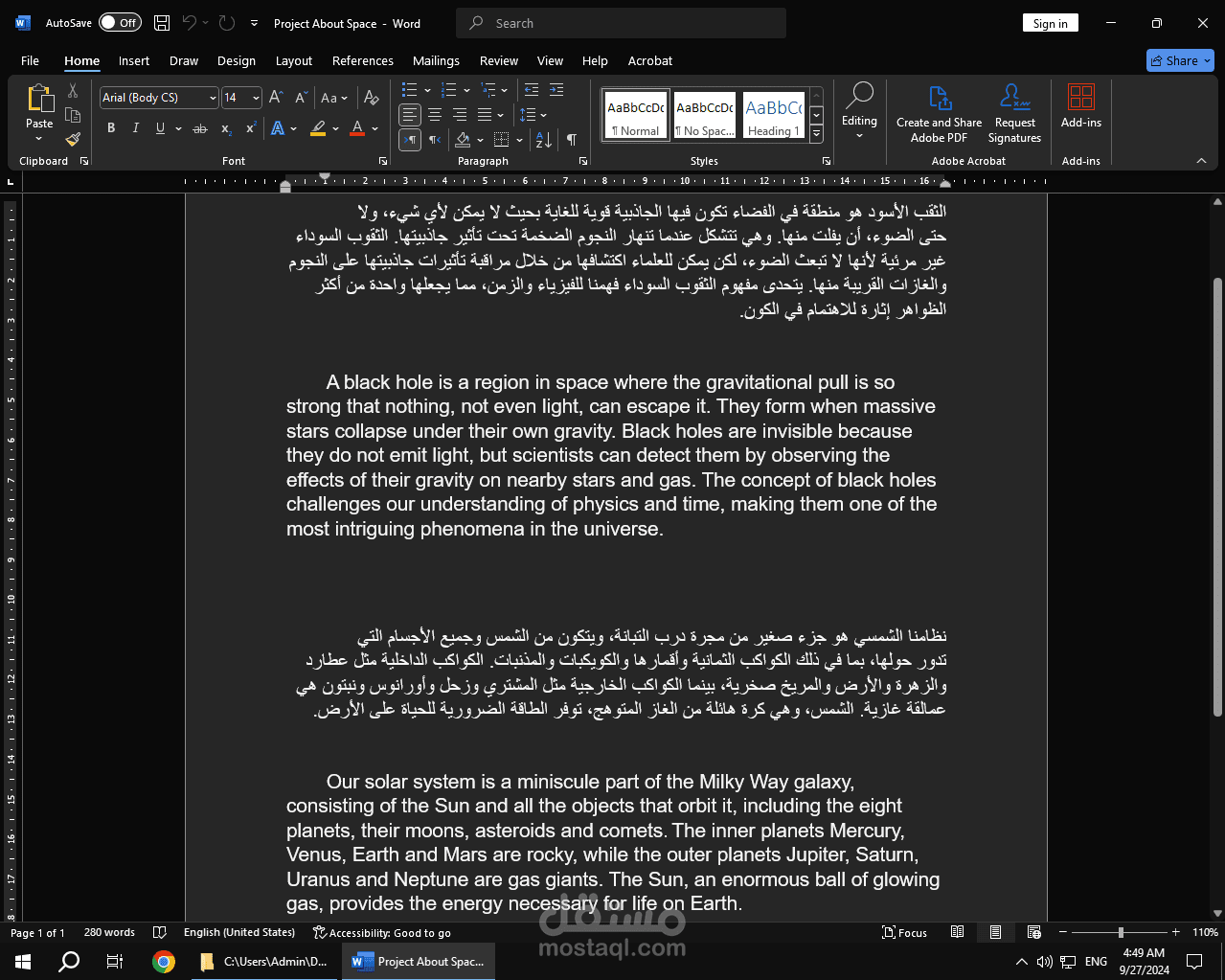Decrease paragraph indent
1225x980 pixels.
coord(532,90)
